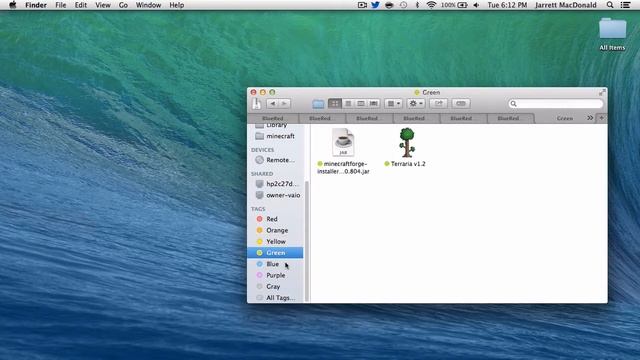
Task: Open the Edit menu
Action: click(81, 5)
